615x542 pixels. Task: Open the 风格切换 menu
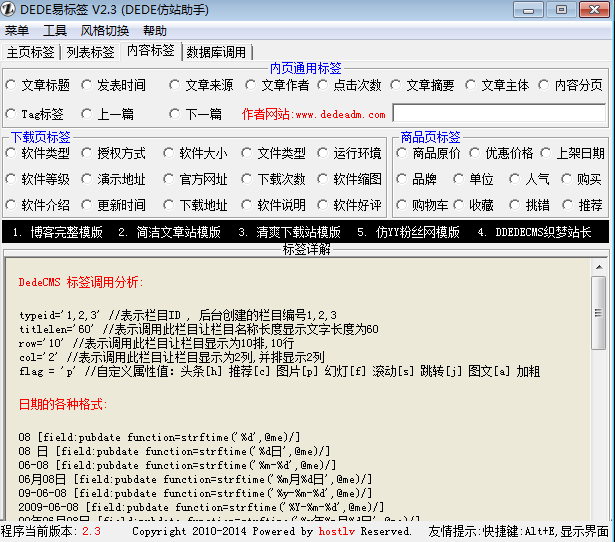[105, 31]
